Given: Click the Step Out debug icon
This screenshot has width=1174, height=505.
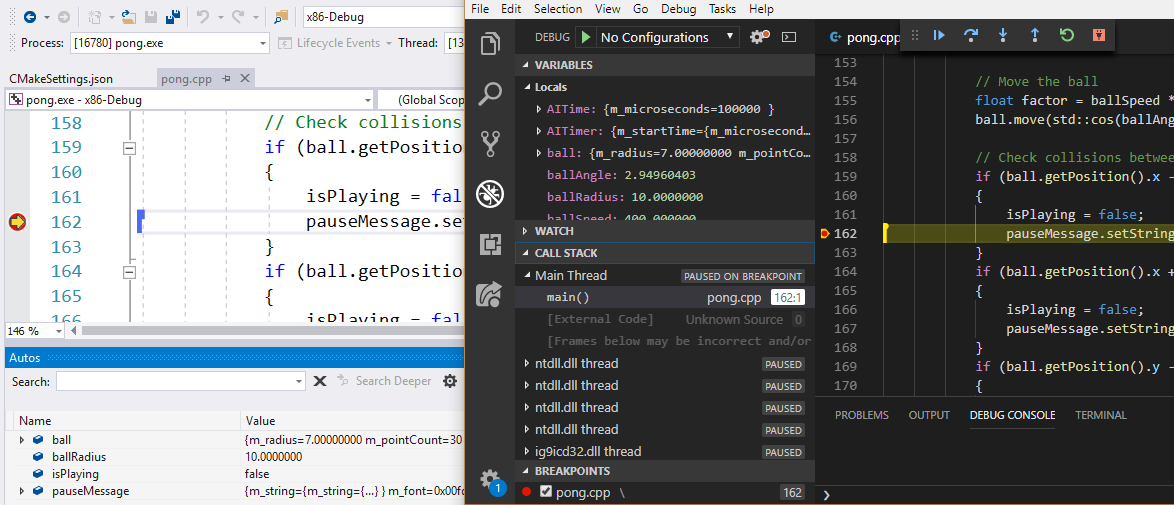Looking at the screenshot, I should [1034, 35].
